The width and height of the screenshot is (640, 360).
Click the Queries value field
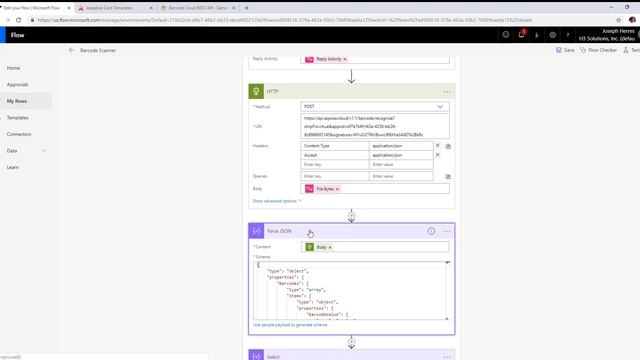[x=401, y=176]
